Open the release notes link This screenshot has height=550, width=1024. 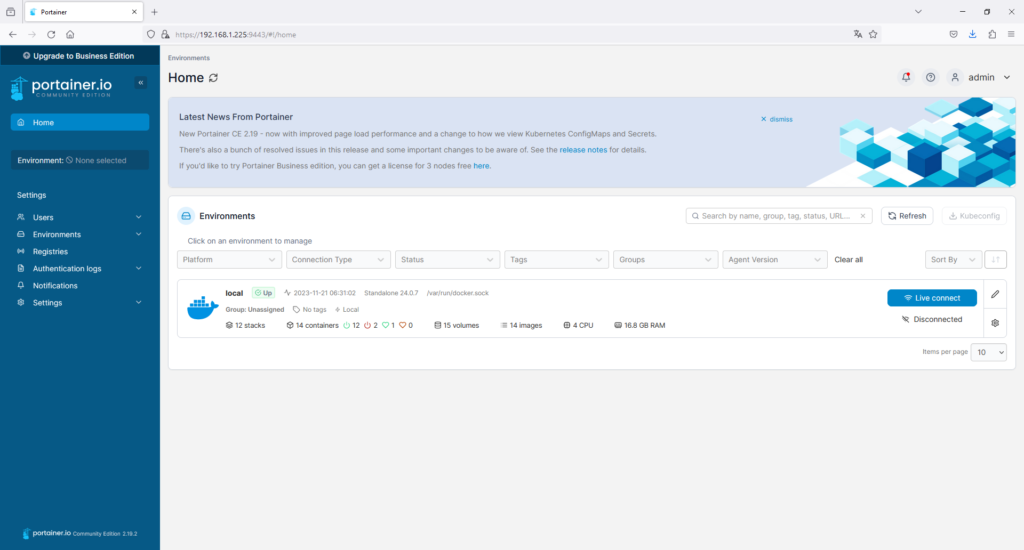point(583,150)
